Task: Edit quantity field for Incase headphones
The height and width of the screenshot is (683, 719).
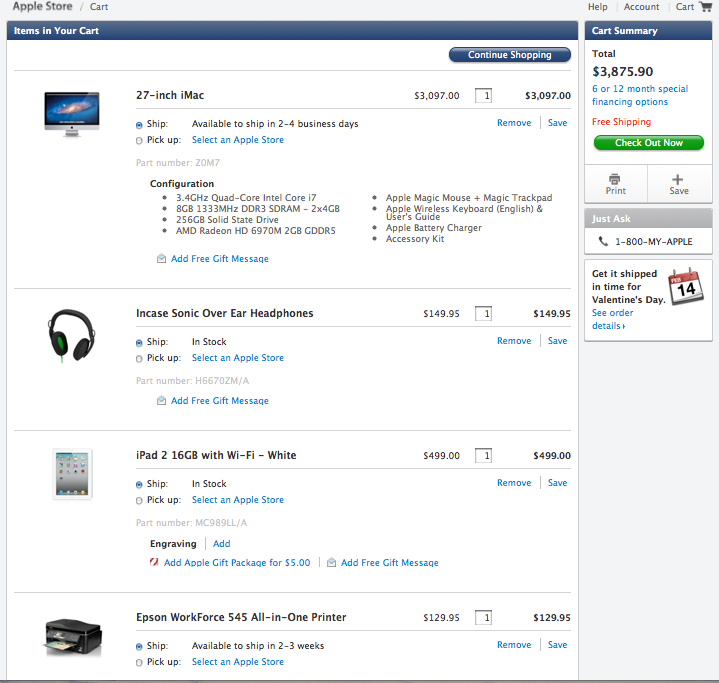Action: pos(483,313)
